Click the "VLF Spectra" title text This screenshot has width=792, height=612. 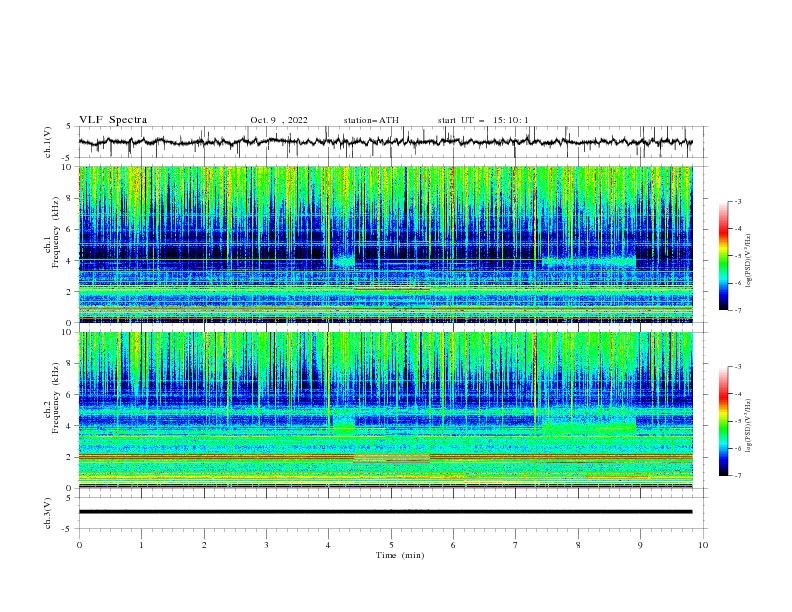coord(113,120)
